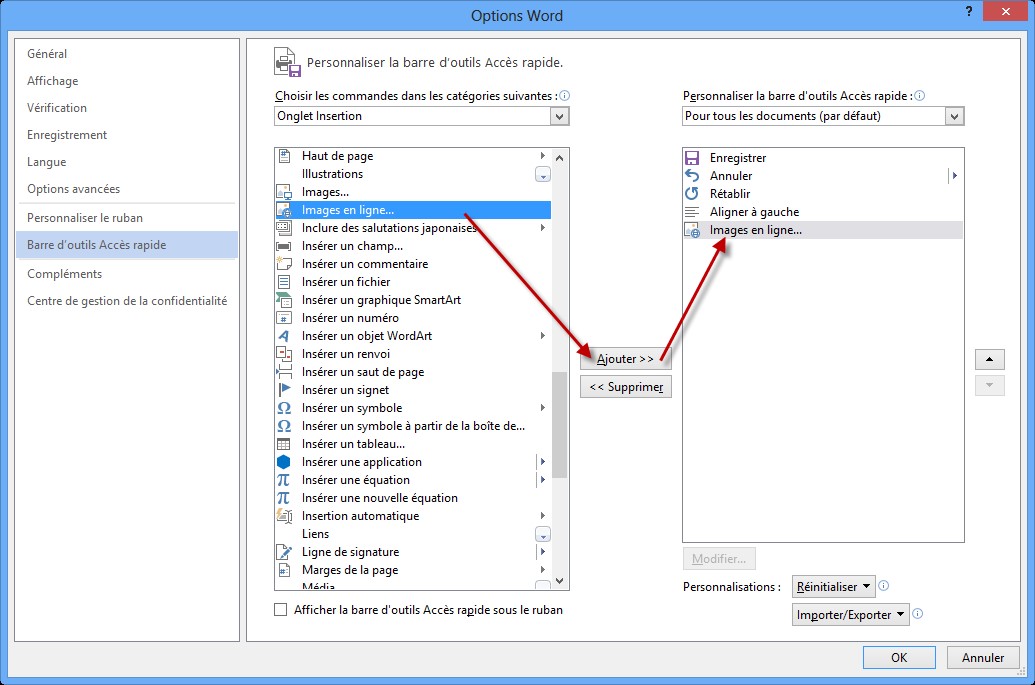Click the help question mark in title bar
Image resolution: width=1035 pixels, height=685 pixels.
pos(968,11)
